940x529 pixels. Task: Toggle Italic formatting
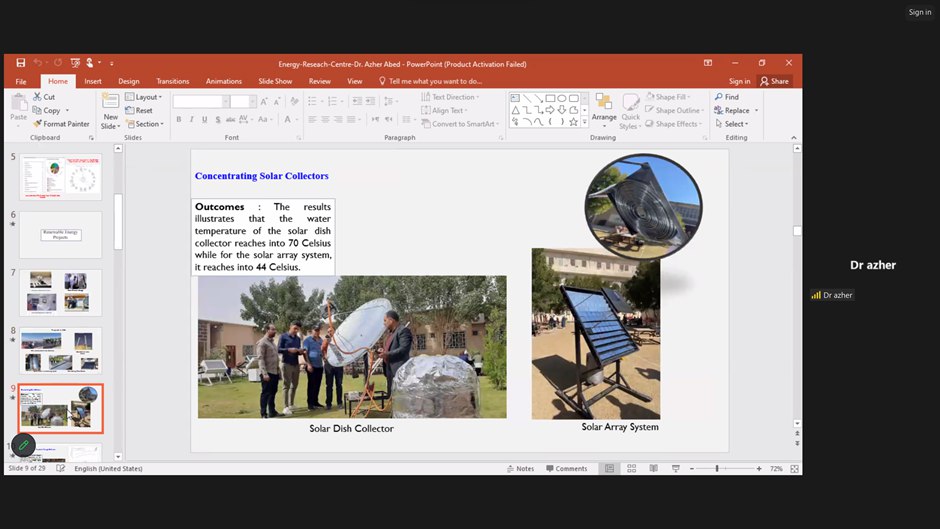tap(191, 119)
